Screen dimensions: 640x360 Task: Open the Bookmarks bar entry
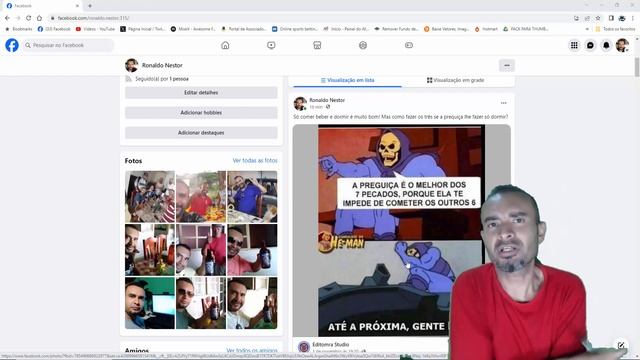[19, 29]
